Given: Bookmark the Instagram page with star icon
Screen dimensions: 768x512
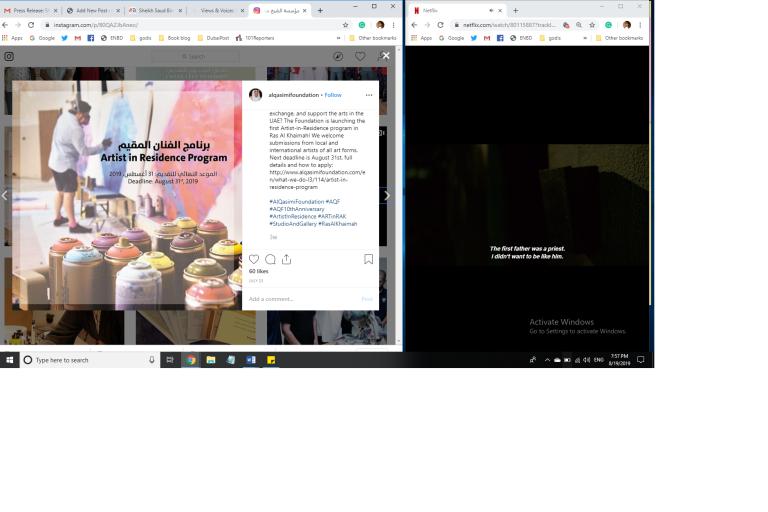Looking at the screenshot, I should (346, 24).
